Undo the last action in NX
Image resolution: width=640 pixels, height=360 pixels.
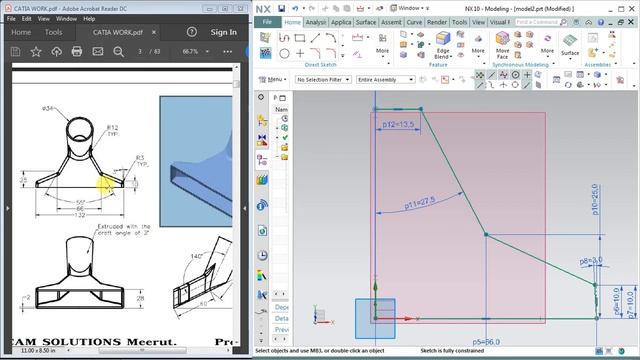click(295, 9)
